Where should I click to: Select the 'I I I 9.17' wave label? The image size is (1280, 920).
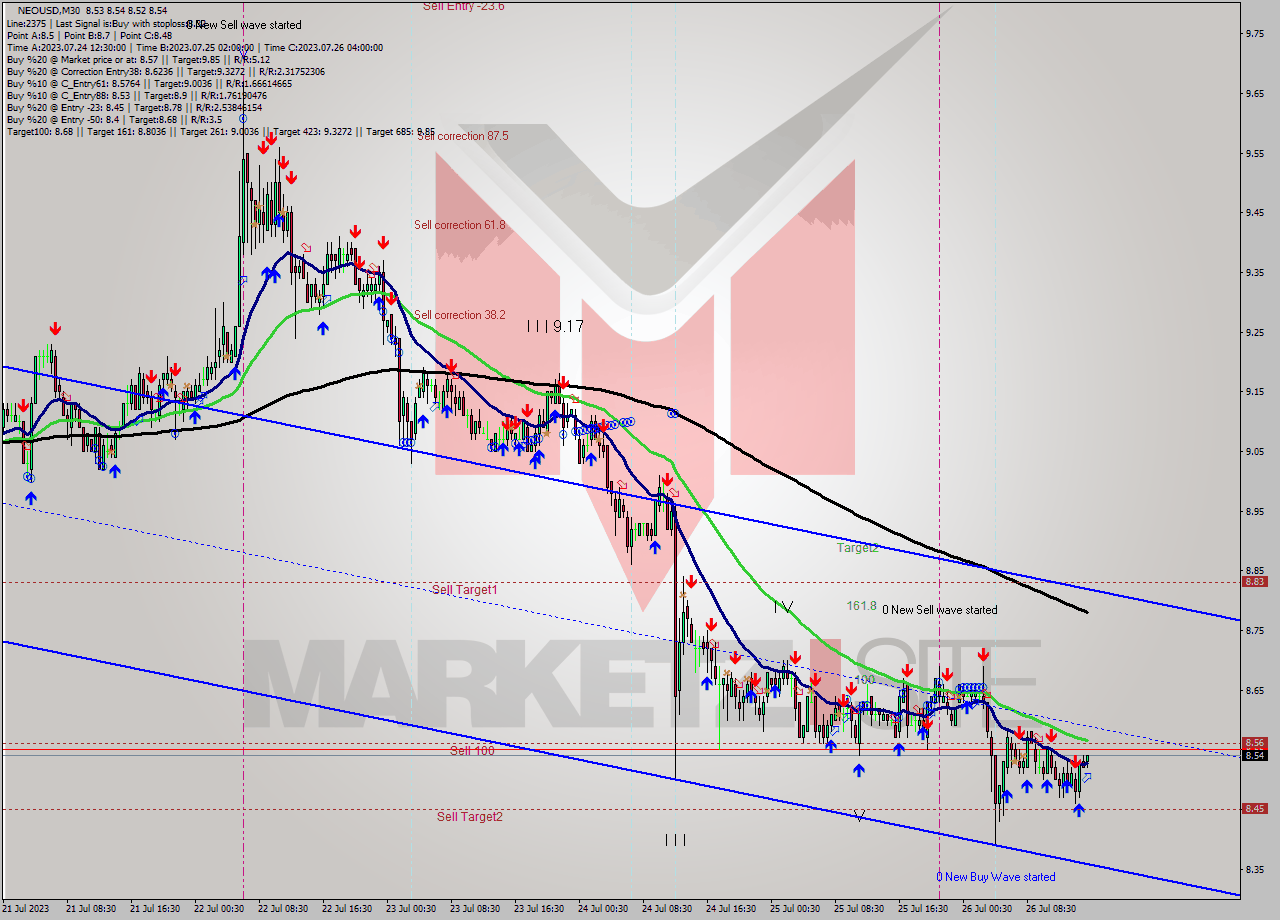[556, 326]
